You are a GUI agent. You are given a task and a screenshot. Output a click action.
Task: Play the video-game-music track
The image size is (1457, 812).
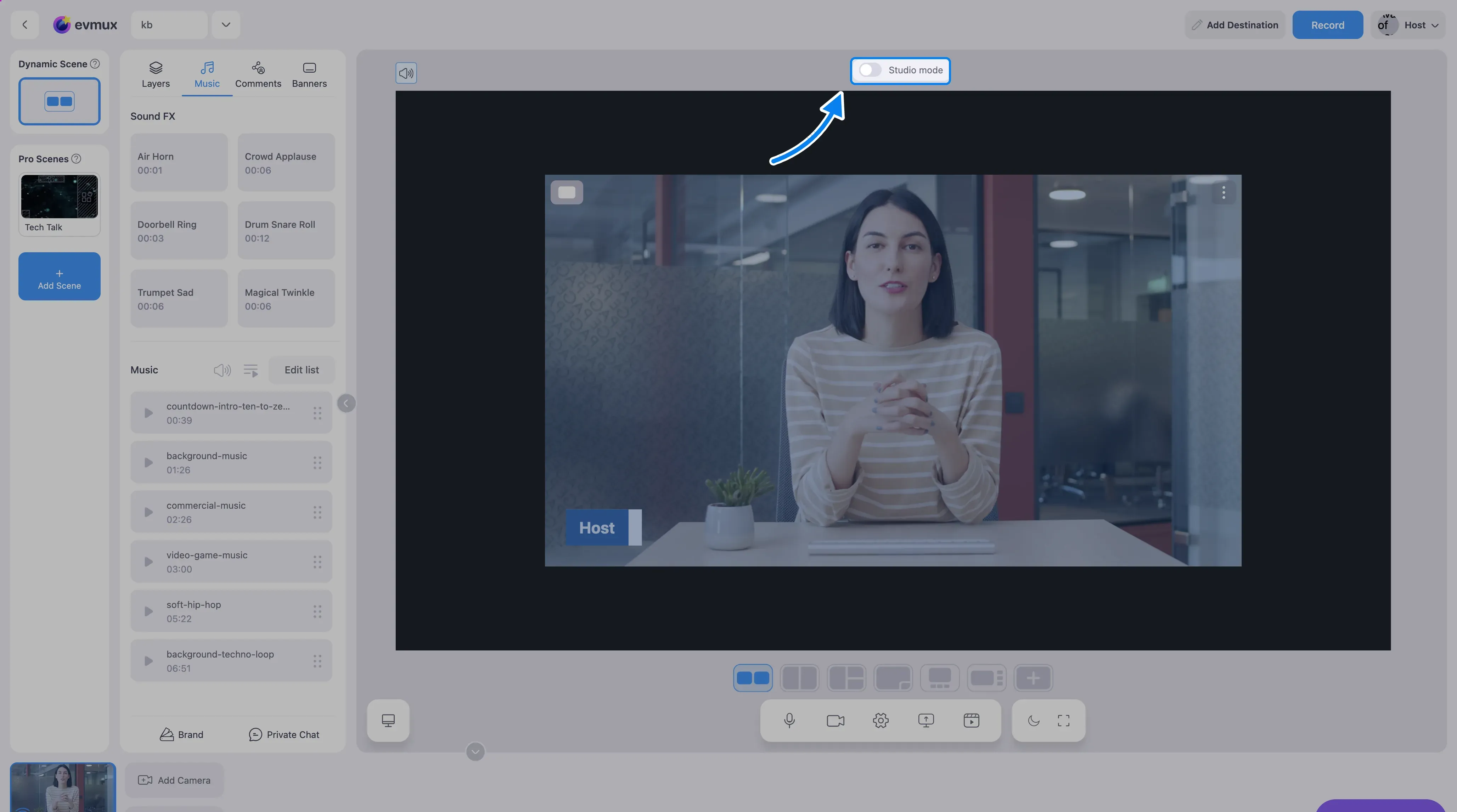click(x=148, y=562)
